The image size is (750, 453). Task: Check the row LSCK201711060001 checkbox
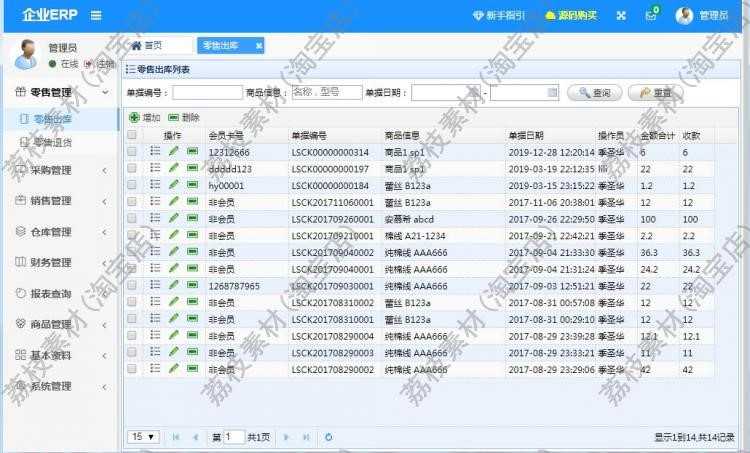(x=132, y=202)
